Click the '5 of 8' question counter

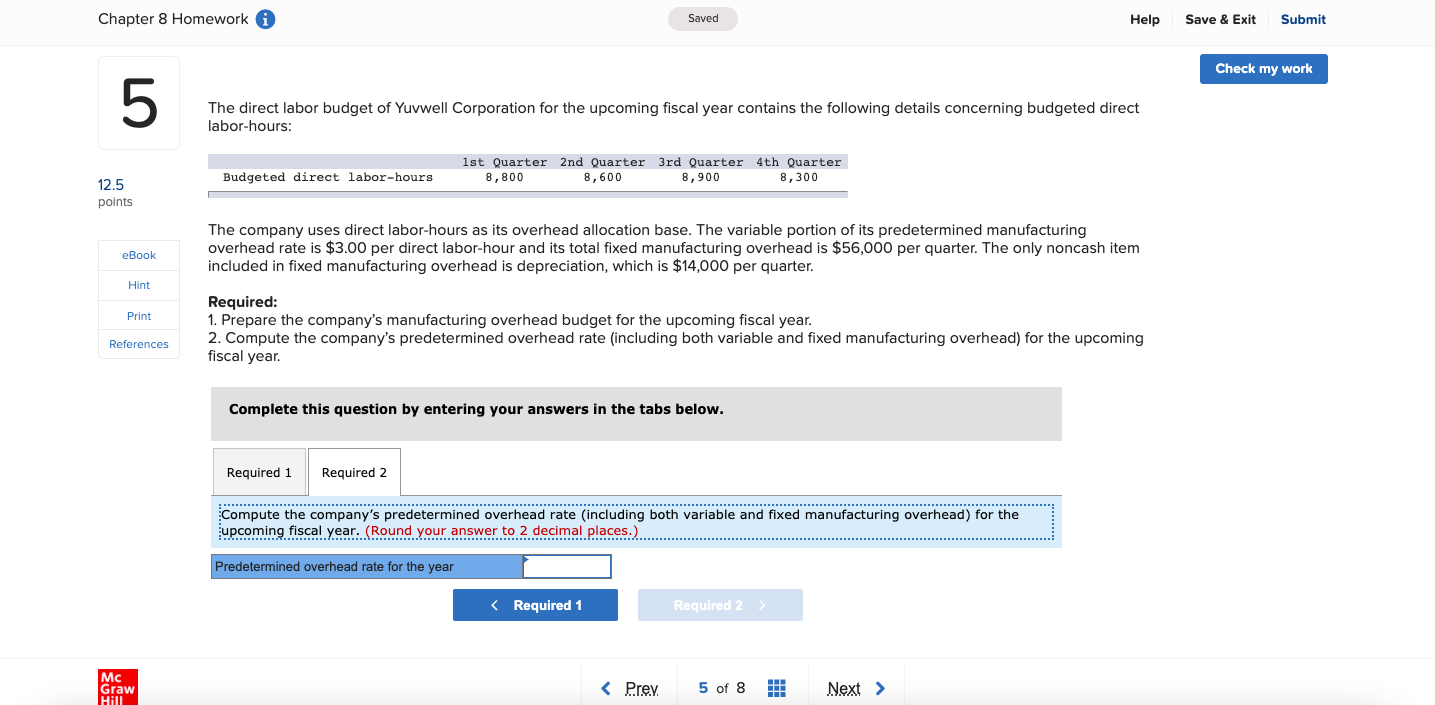[721, 688]
